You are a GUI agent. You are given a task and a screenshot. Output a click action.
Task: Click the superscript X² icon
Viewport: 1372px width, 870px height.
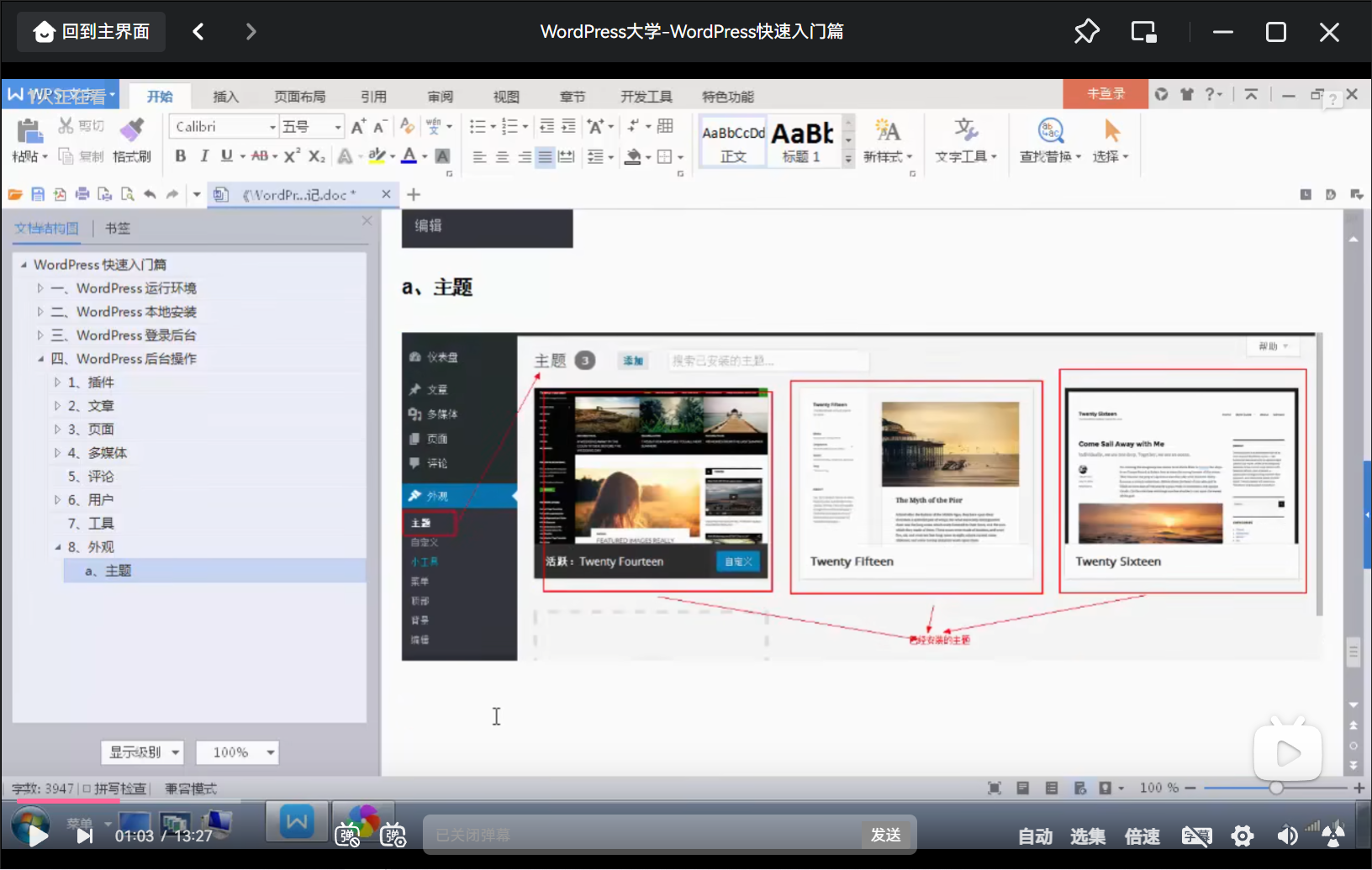(x=292, y=156)
